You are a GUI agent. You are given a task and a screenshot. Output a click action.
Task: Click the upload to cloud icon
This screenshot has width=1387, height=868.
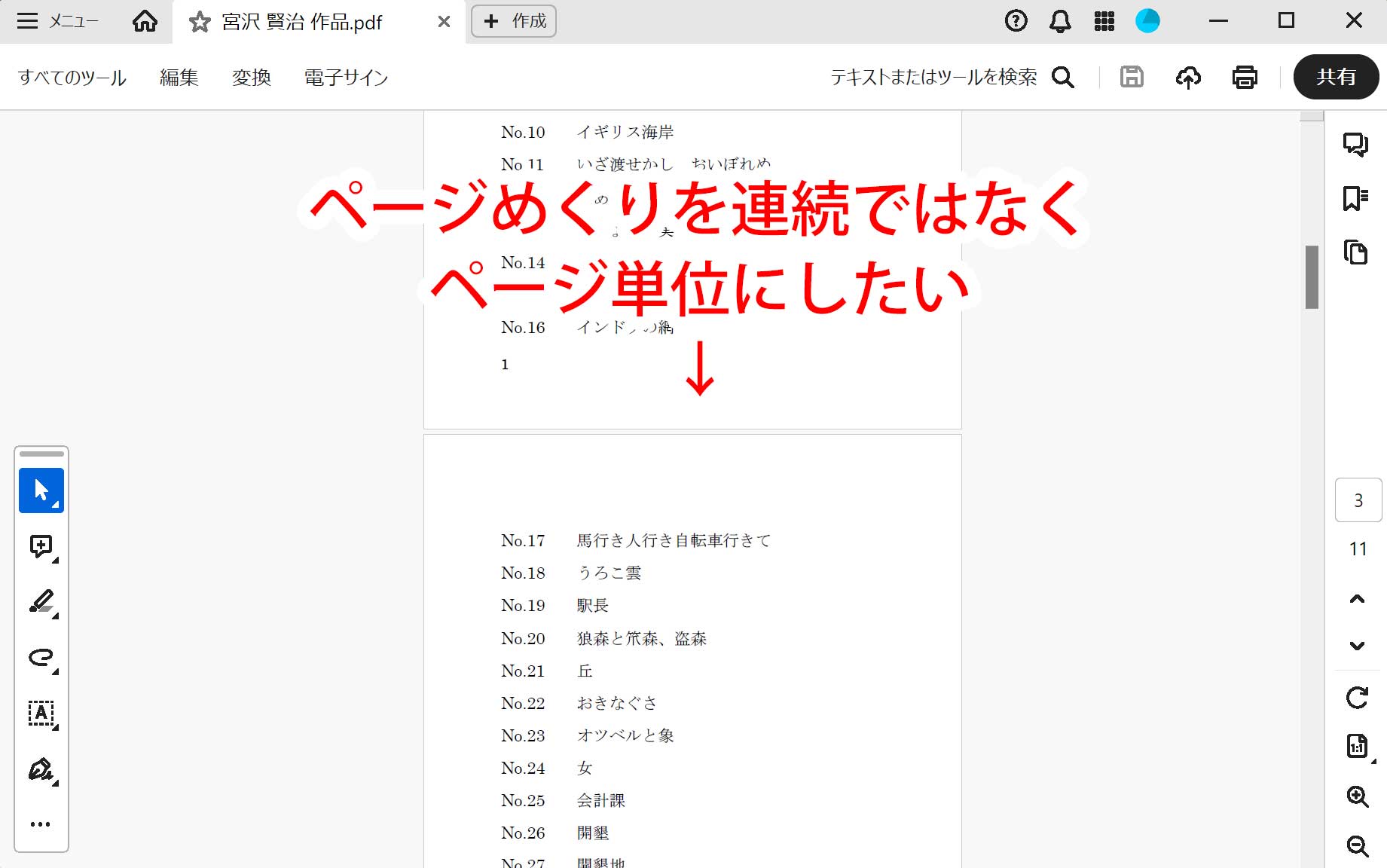(x=1188, y=77)
